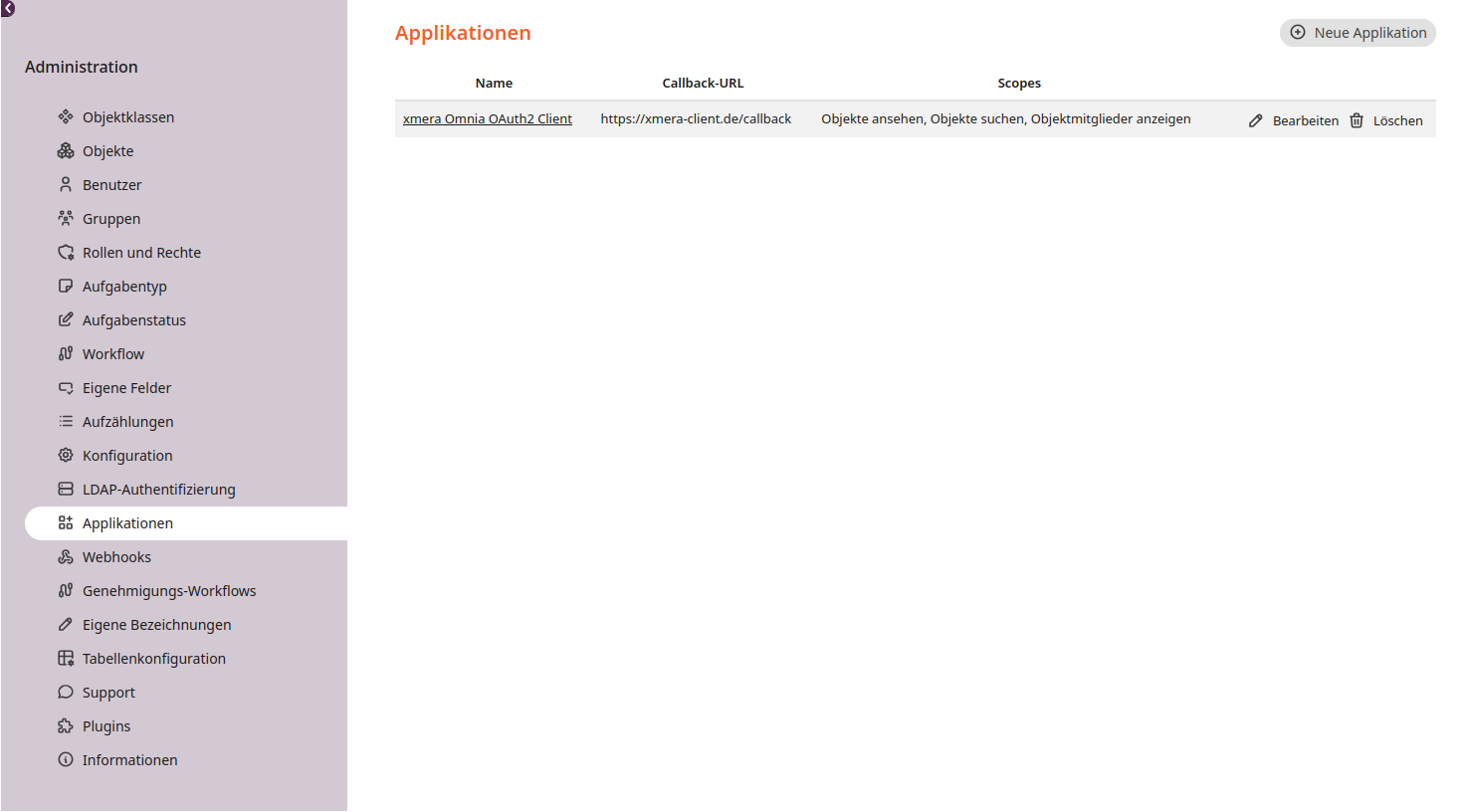Click the Gruppen people icon
1465x812 pixels.
coord(66,218)
